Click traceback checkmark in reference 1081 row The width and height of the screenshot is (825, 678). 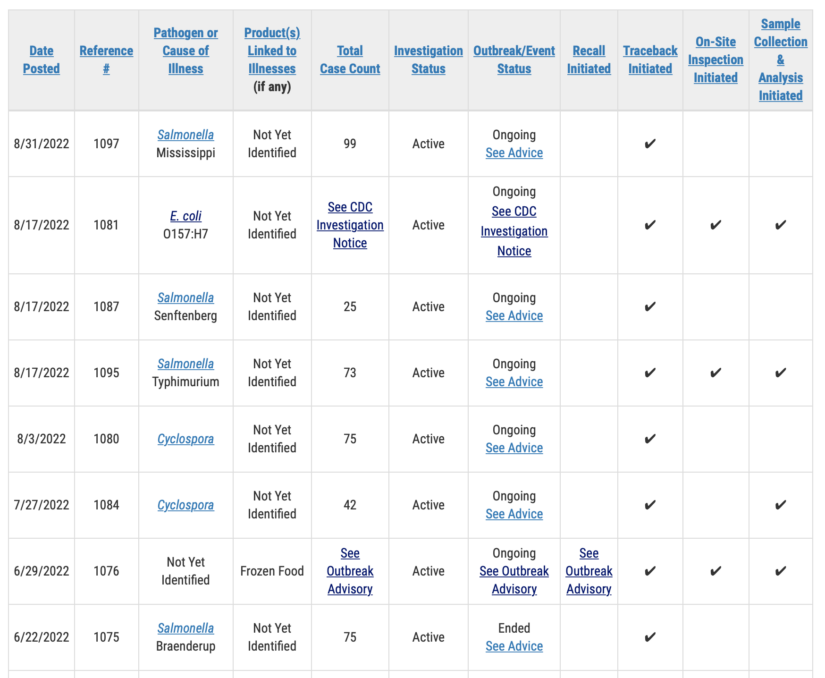pos(650,225)
